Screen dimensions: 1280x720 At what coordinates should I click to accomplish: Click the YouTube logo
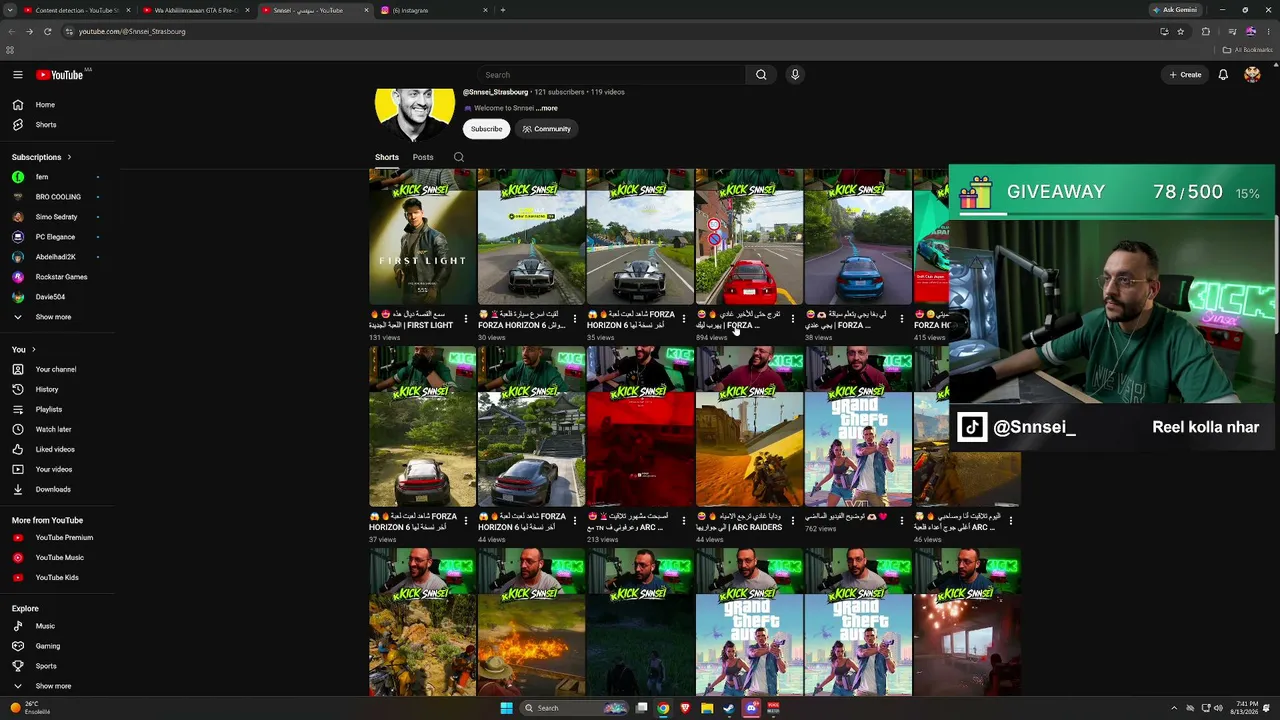point(60,75)
